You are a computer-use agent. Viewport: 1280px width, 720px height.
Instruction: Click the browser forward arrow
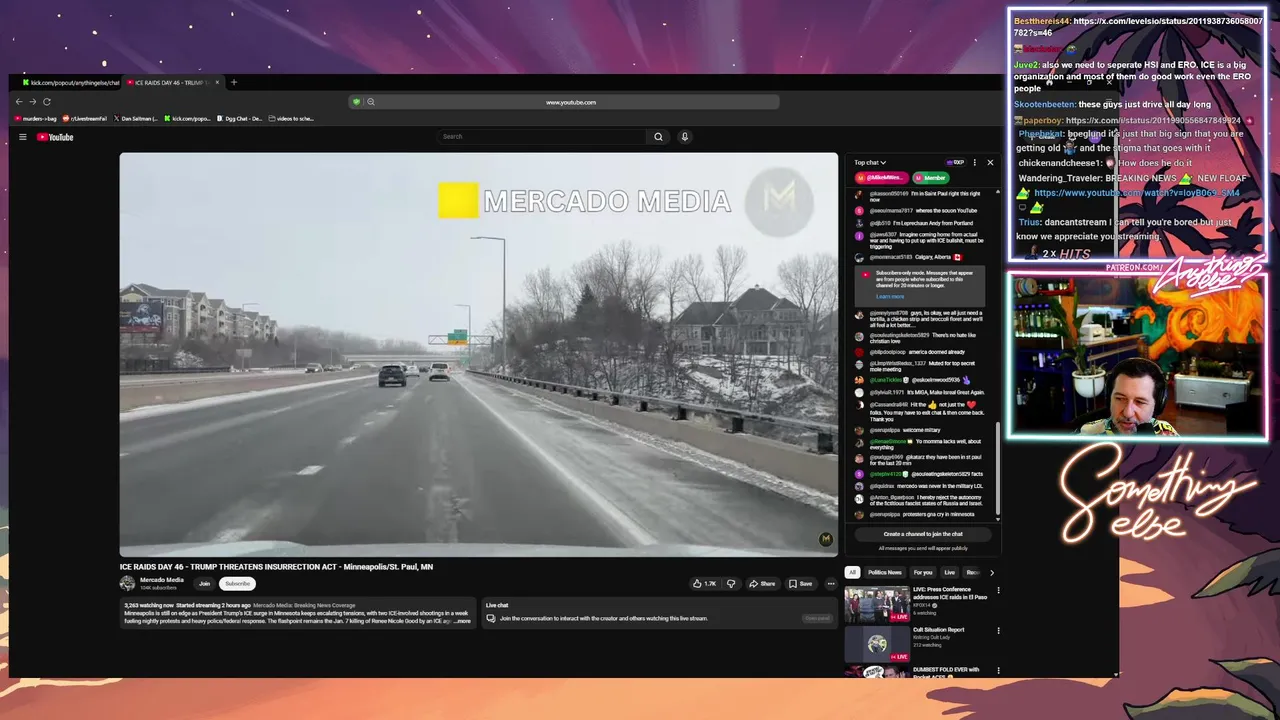point(32,102)
